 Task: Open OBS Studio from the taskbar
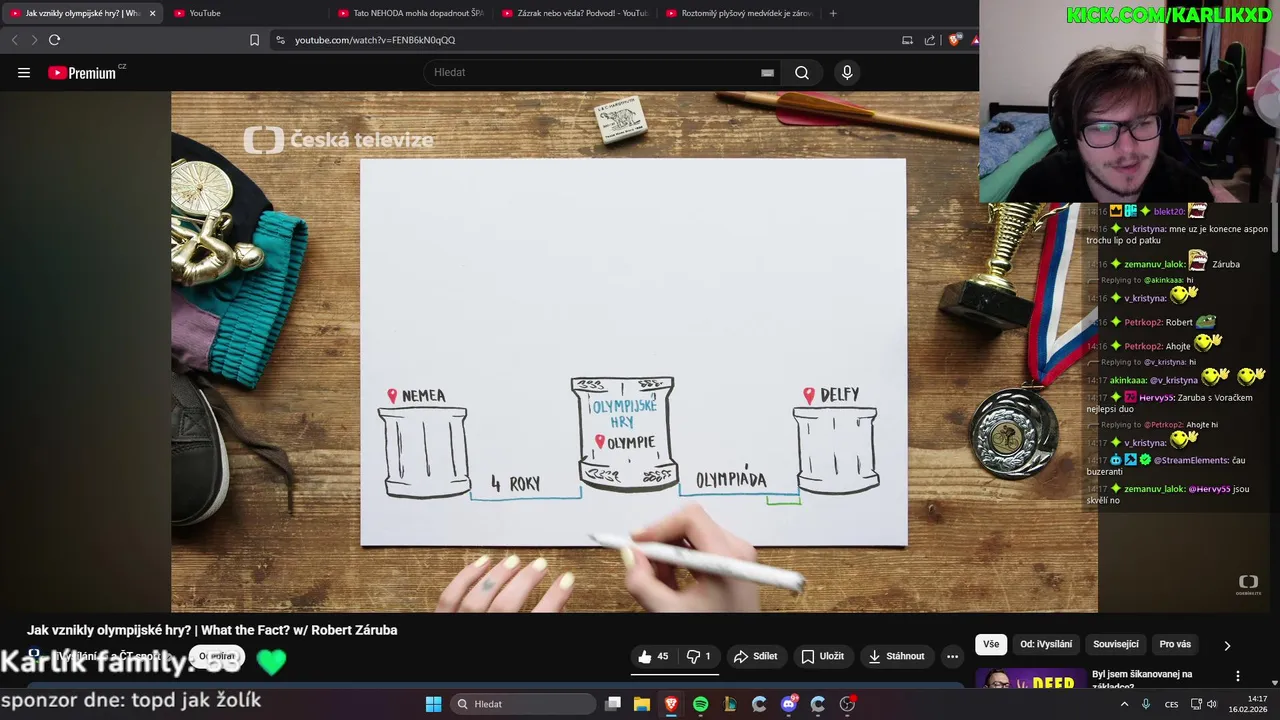[x=847, y=704]
